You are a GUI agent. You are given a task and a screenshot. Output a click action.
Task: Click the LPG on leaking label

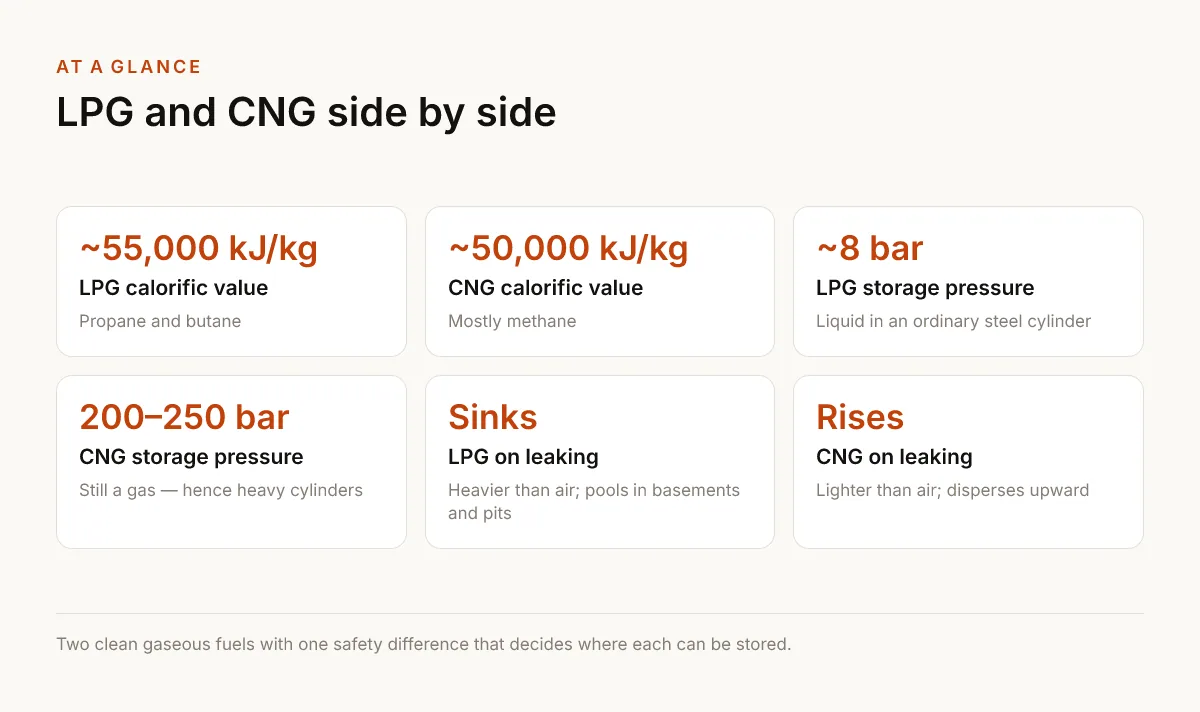524,457
